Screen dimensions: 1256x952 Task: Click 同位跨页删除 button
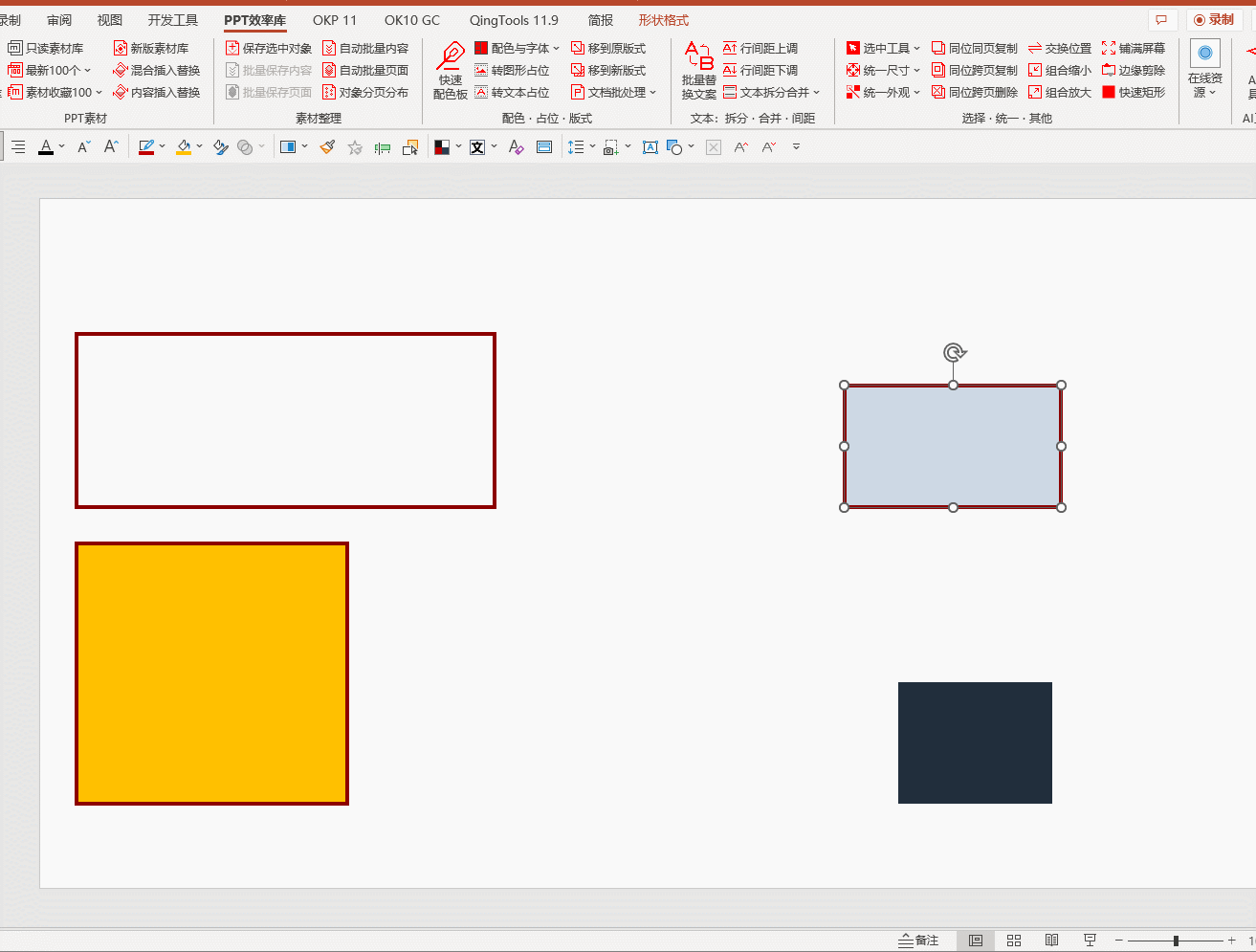pos(975,92)
